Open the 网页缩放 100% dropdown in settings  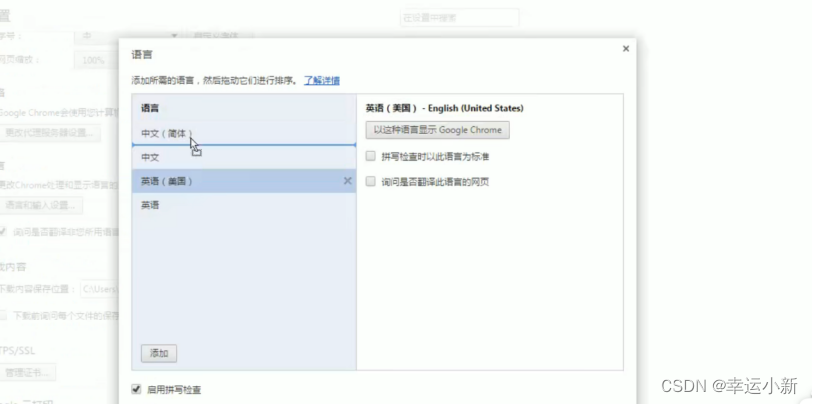(97, 60)
